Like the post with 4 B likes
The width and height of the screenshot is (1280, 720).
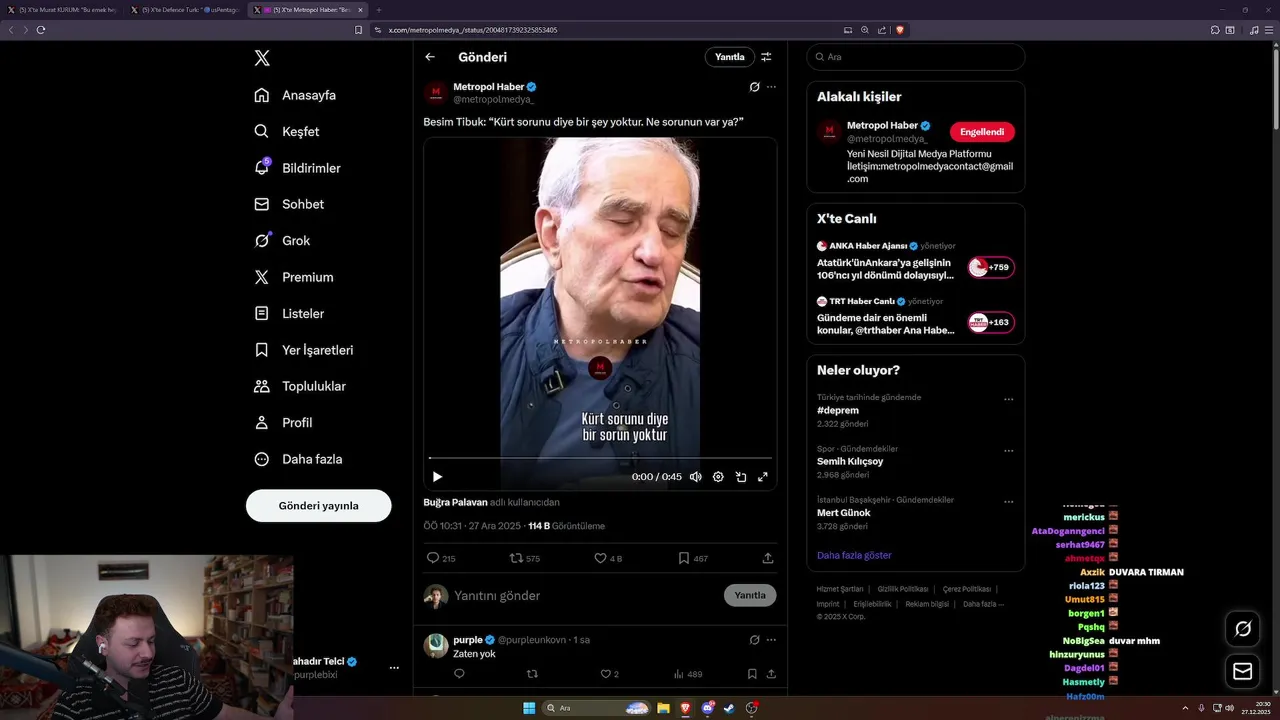point(608,558)
